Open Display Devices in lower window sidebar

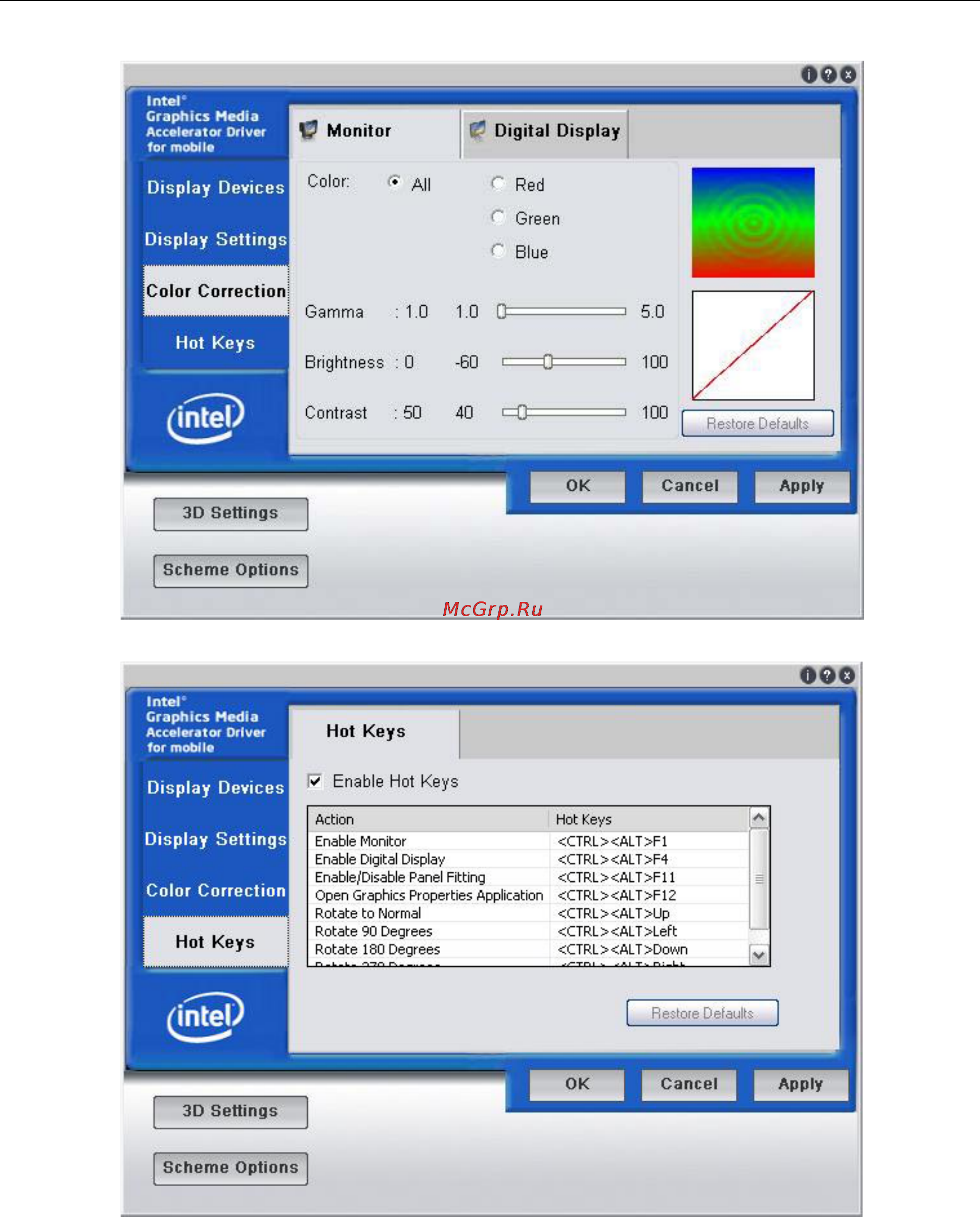click(216, 787)
